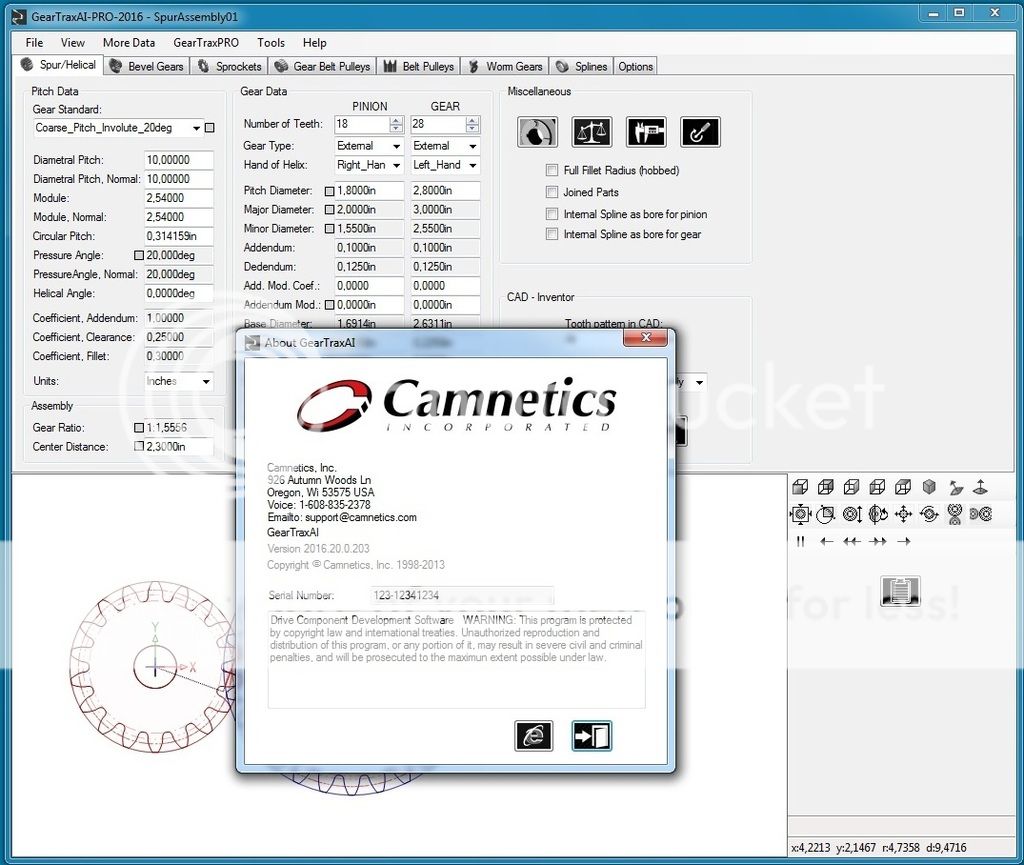Screen dimensions: 1024x865
Task: Click the Internet Explorer icon in About dialog
Action: coord(533,736)
